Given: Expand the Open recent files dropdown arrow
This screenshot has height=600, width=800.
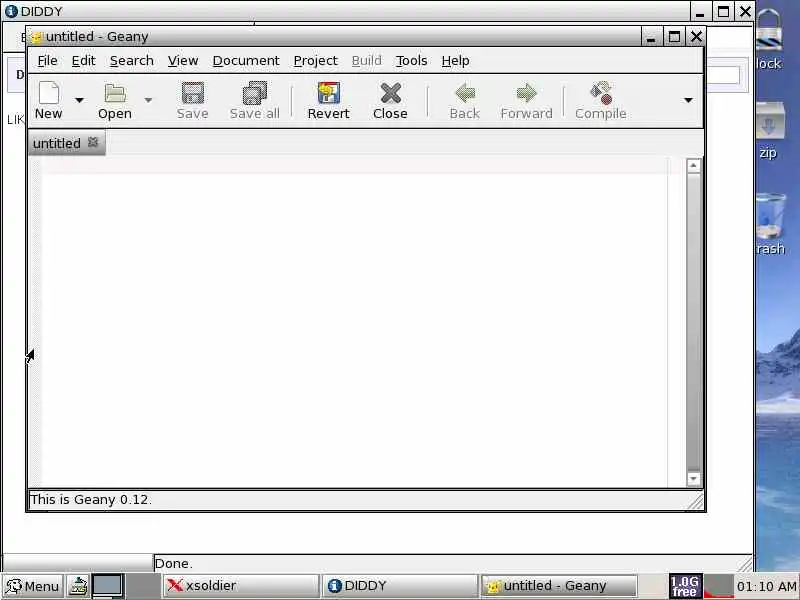Looking at the screenshot, I should [x=148, y=100].
